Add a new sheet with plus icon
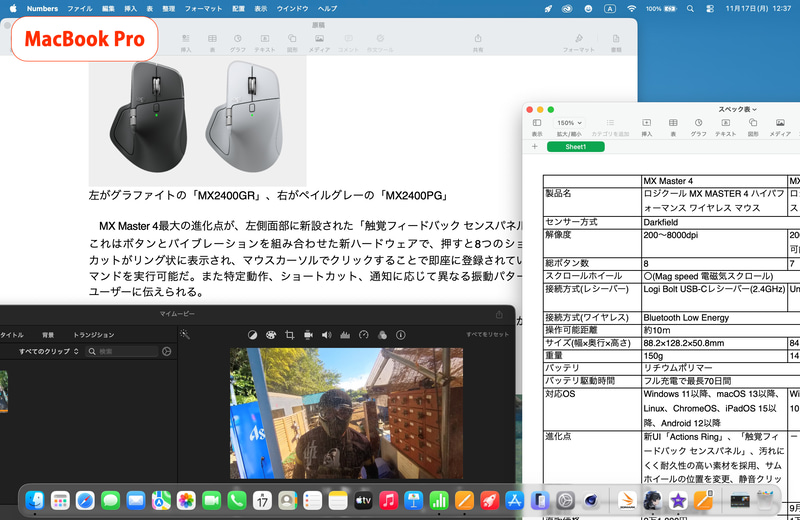 coord(534,146)
